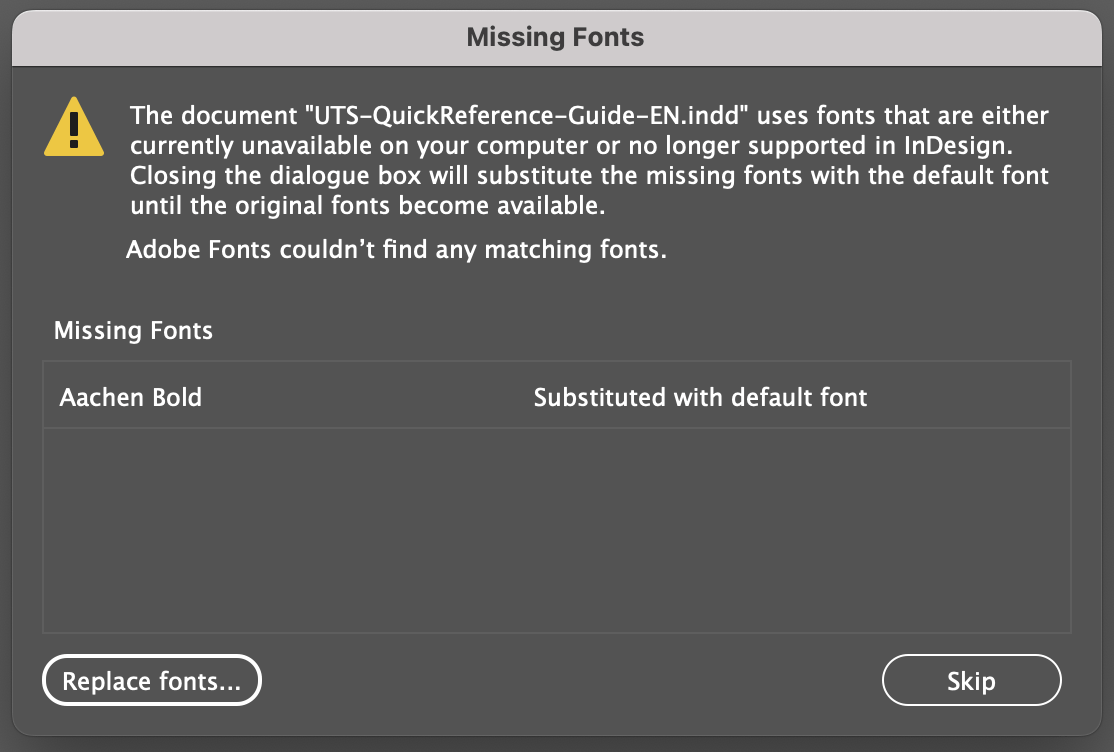Click the yellow warning triangle icon
This screenshot has width=1114, height=752.
pos(74,128)
